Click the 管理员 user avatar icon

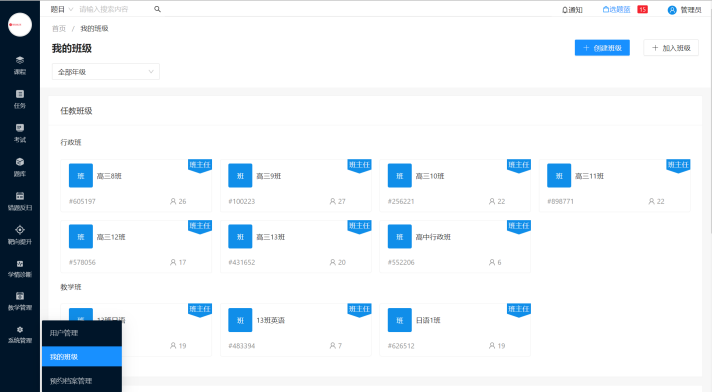(672, 10)
